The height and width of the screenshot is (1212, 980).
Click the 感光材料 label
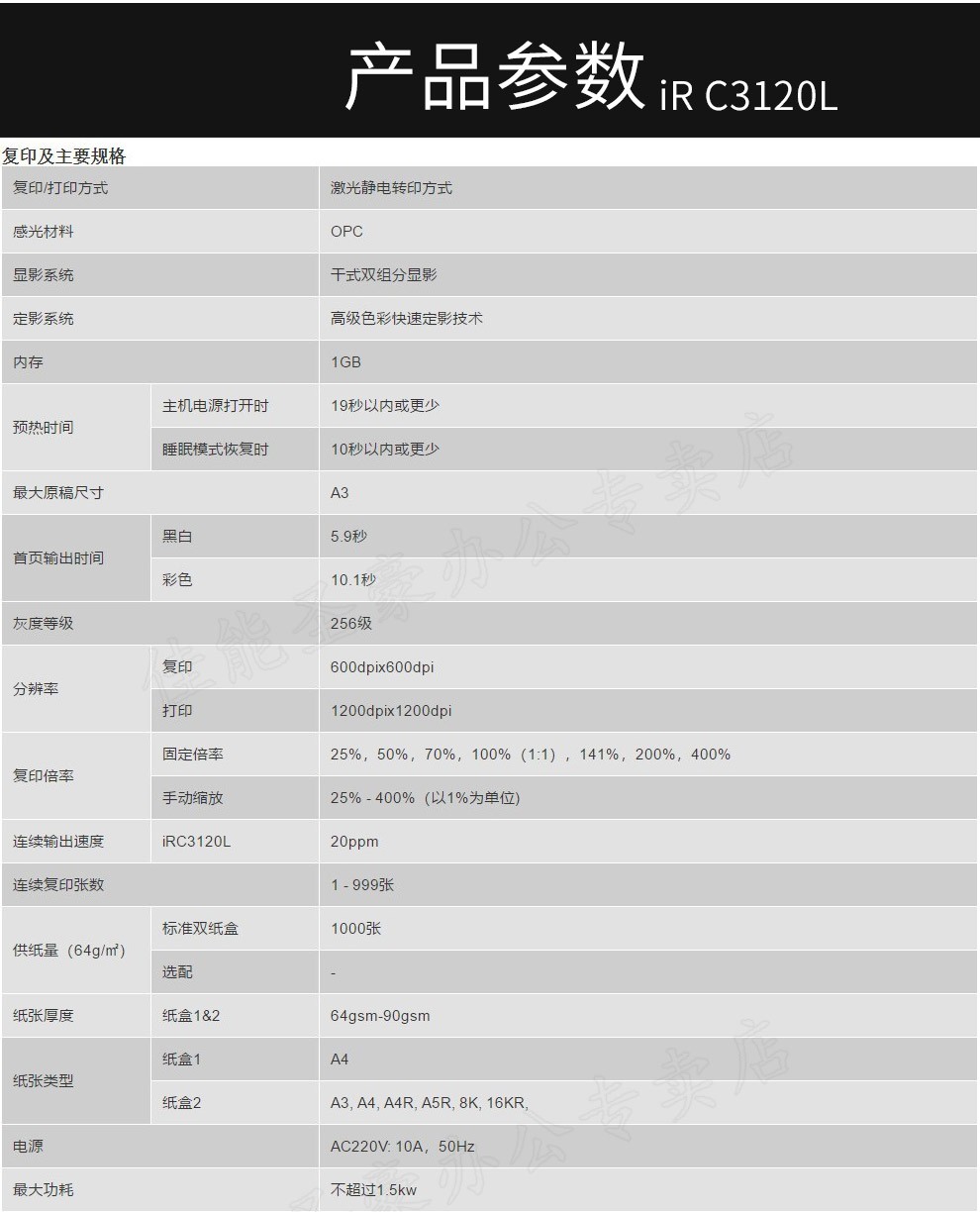[x=44, y=231]
